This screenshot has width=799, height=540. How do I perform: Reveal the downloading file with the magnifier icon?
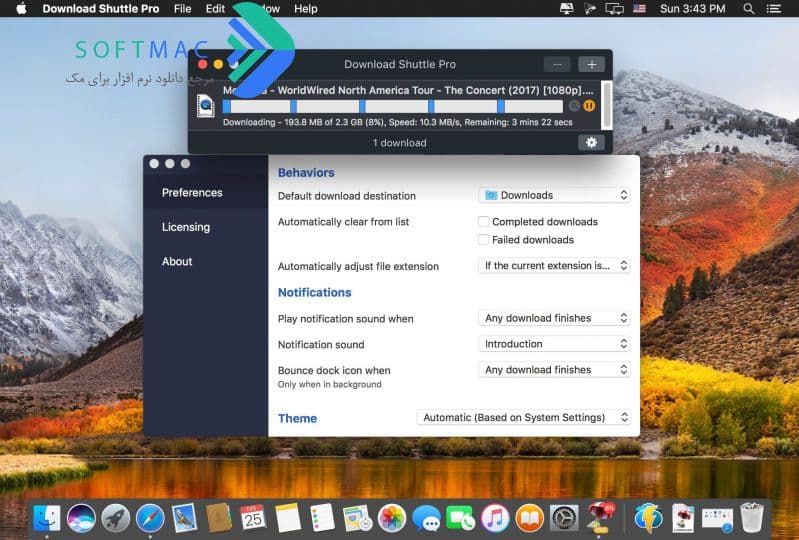pos(574,106)
